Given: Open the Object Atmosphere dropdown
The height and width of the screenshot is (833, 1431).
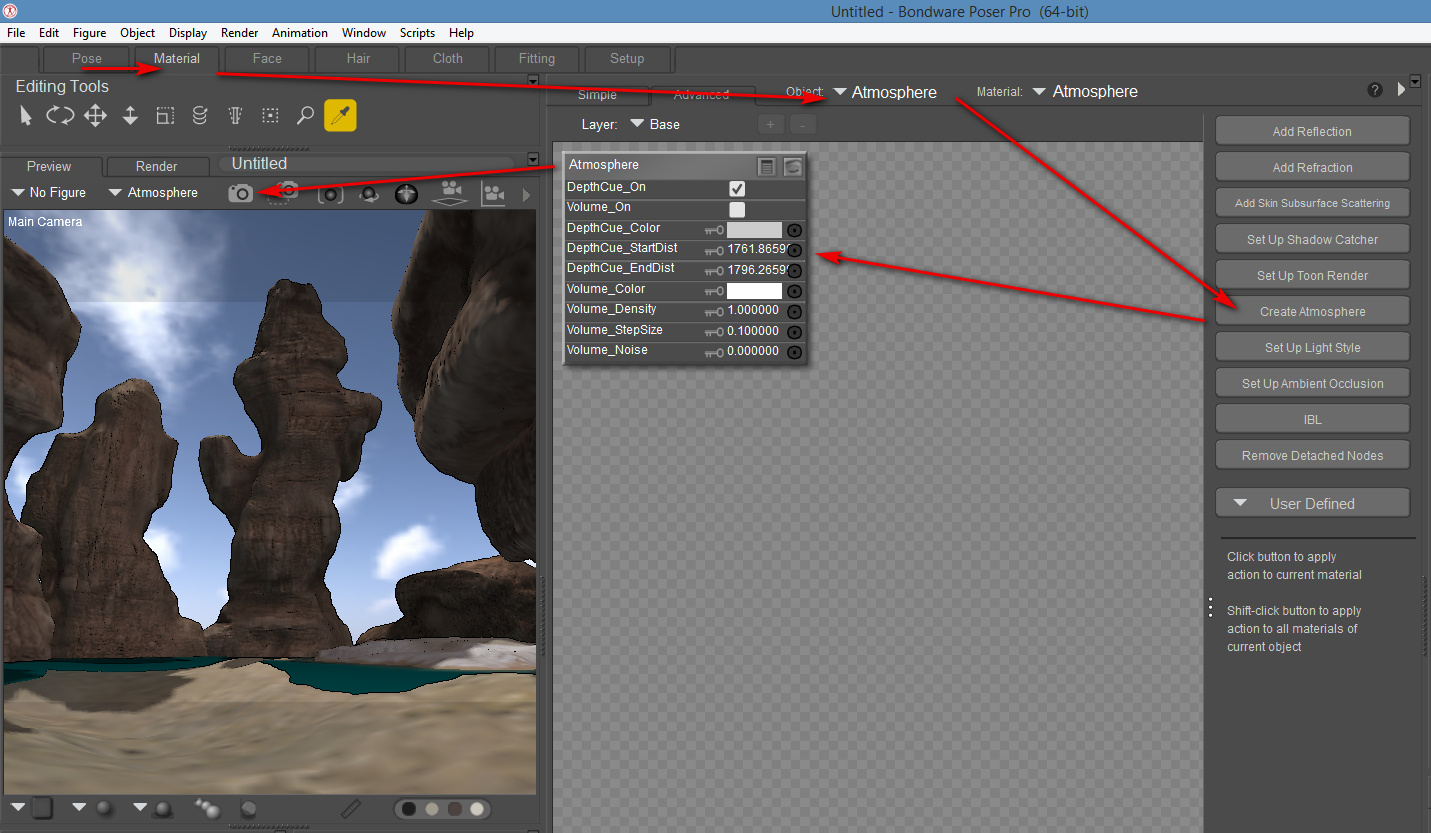Looking at the screenshot, I should pos(884,92).
